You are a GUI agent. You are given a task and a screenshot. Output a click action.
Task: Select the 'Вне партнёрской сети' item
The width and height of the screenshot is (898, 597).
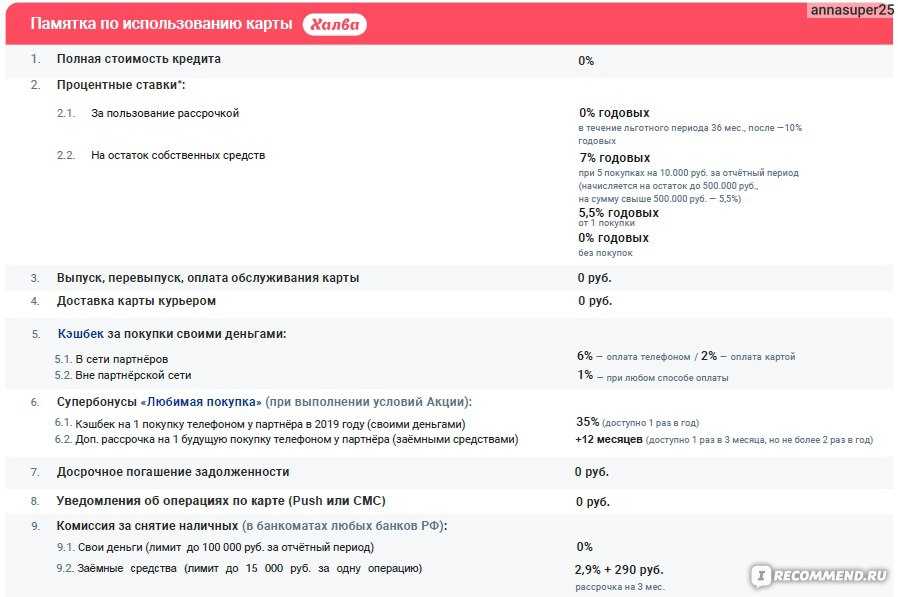click(x=133, y=376)
